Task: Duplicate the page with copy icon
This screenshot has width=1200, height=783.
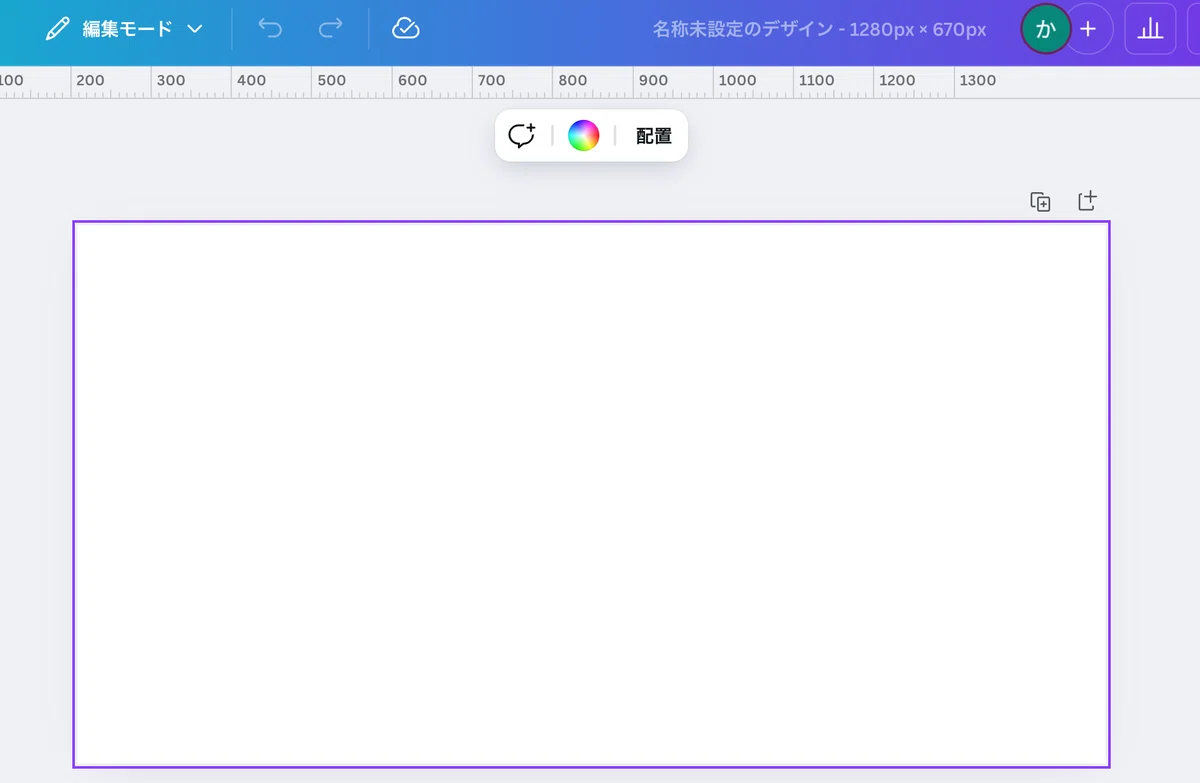Action: click(1040, 201)
